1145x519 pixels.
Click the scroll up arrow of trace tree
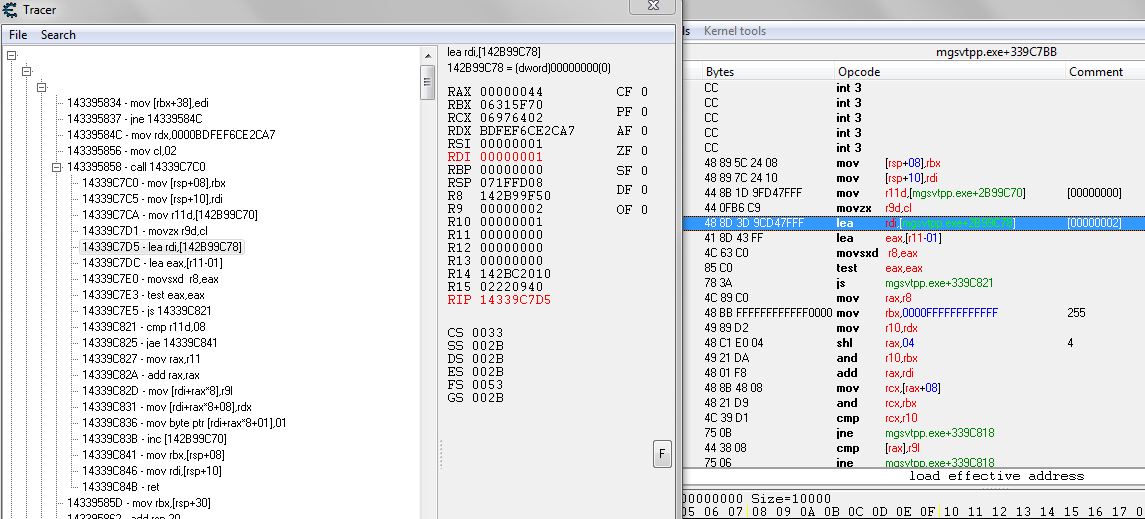(428, 55)
